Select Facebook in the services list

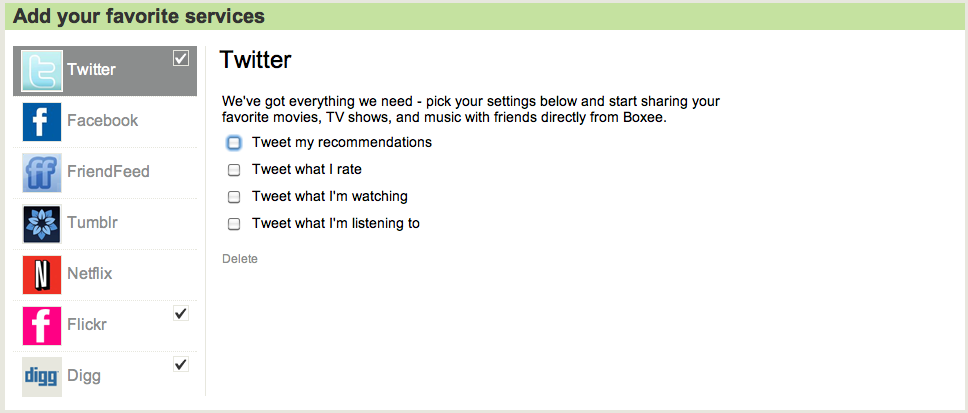[102, 121]
